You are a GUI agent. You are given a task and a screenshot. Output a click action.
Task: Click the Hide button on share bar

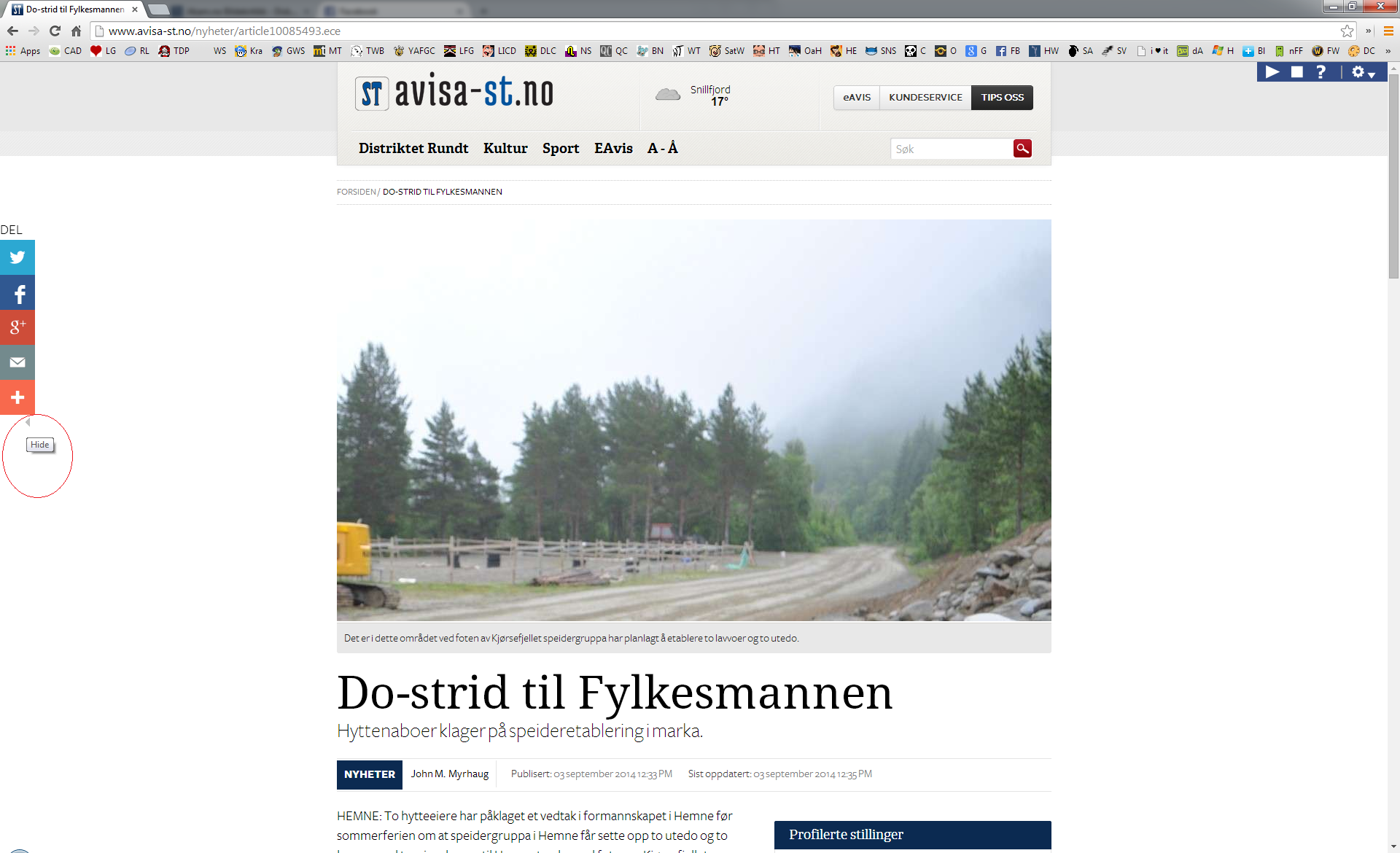coord(40,445)
